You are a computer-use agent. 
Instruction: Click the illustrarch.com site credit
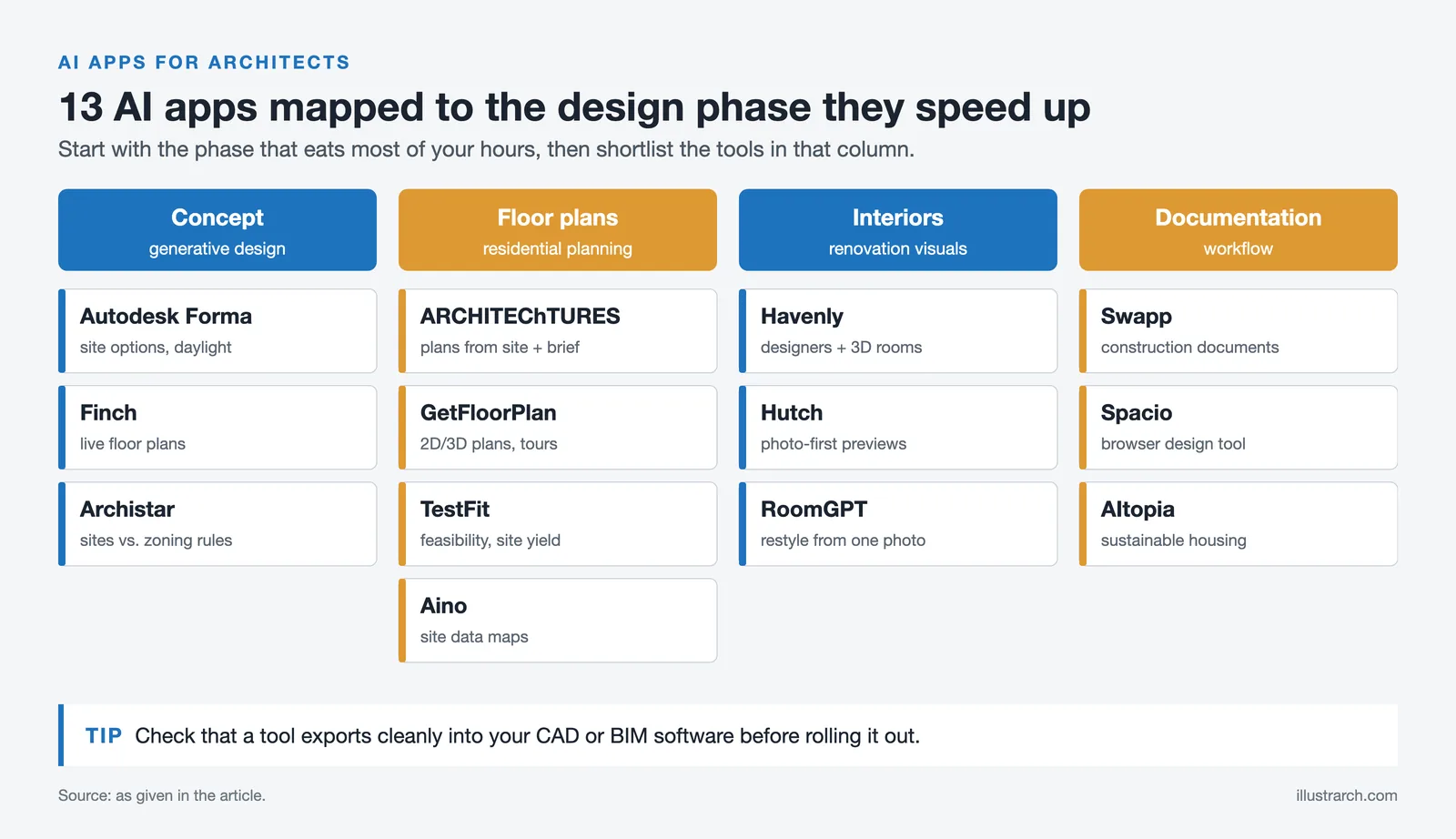(x=1346, y=795)
